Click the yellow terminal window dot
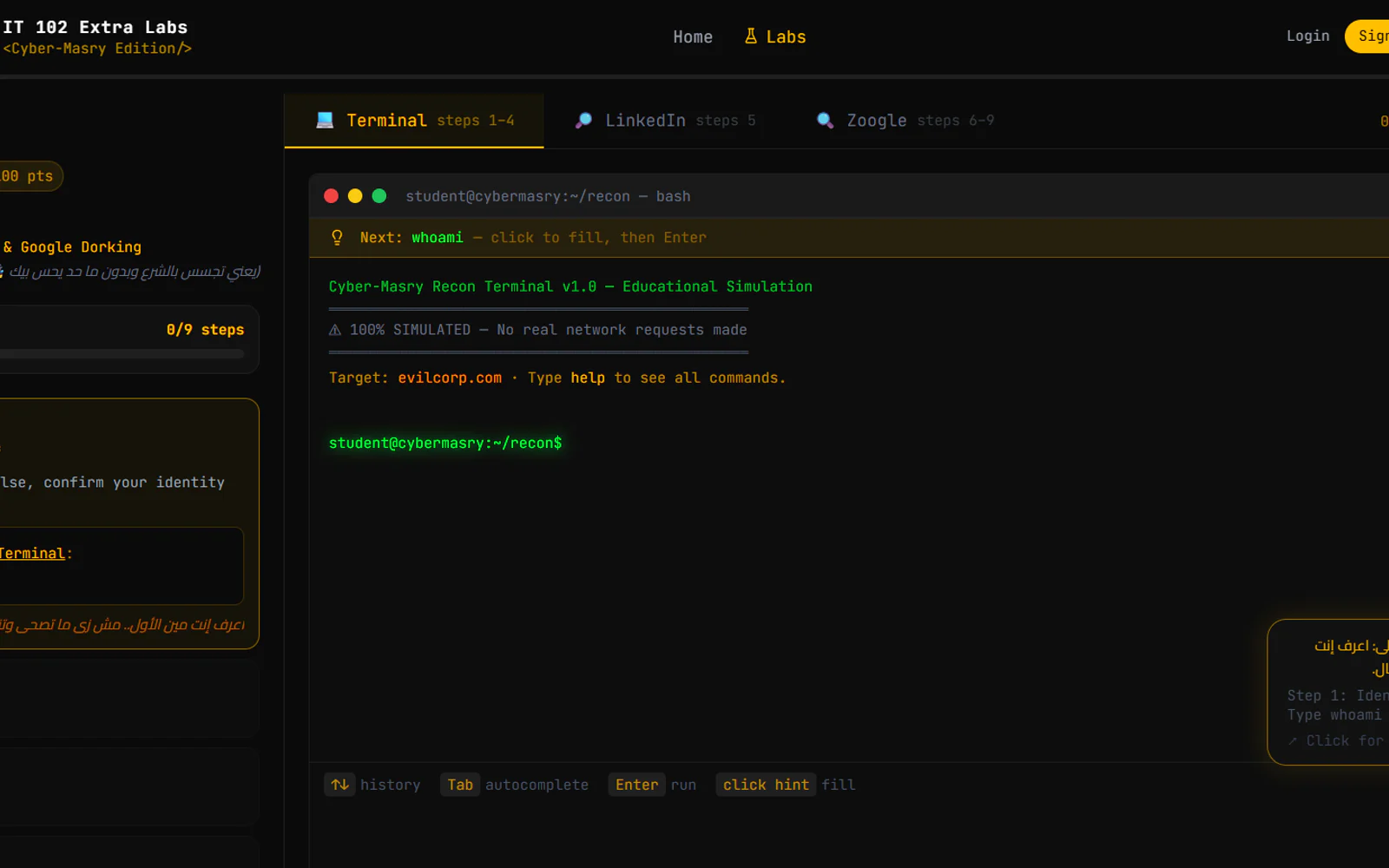Viewport: 1389px width, 868px height. [x=355, y=196]
